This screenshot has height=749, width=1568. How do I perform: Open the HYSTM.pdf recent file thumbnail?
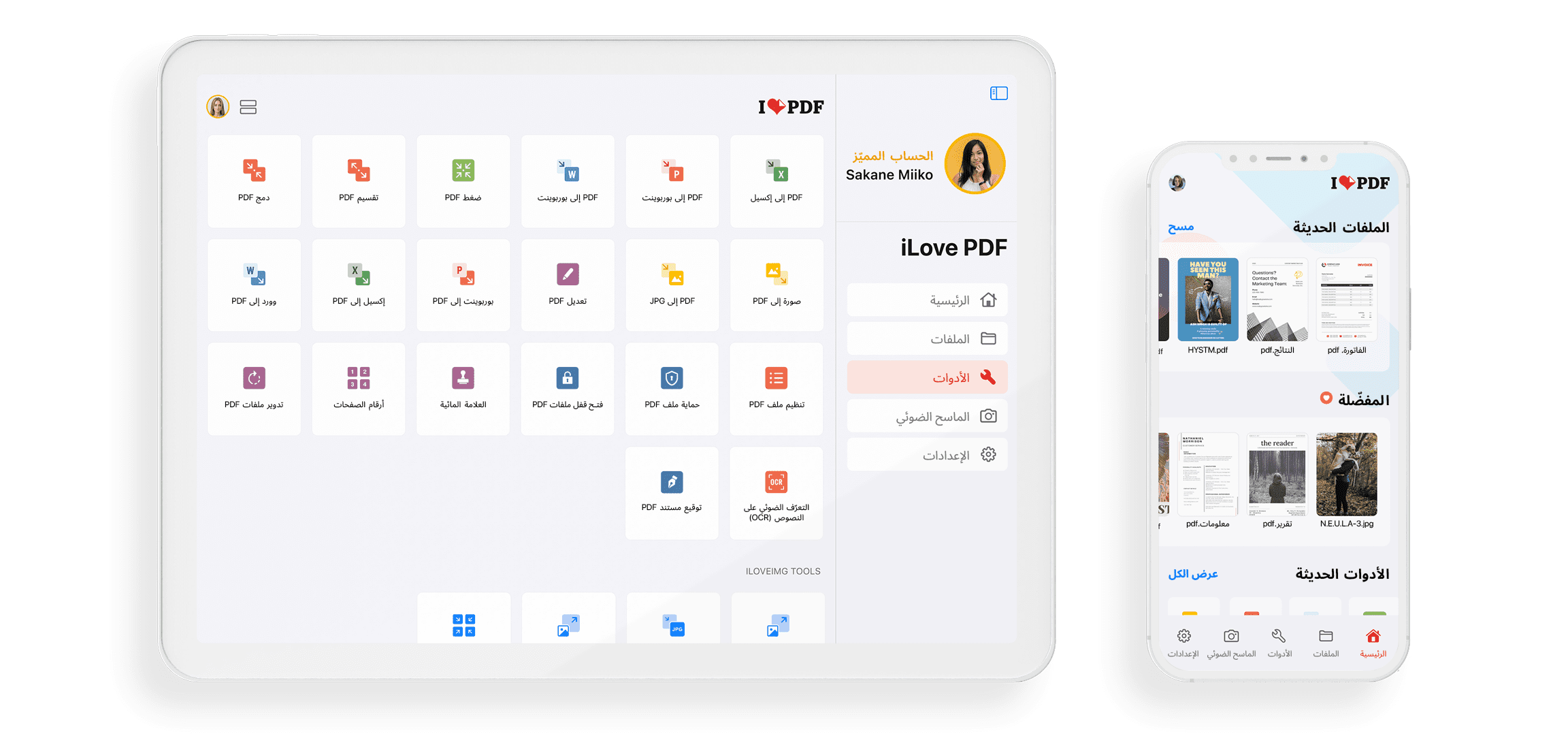(x=1208, y=300)
